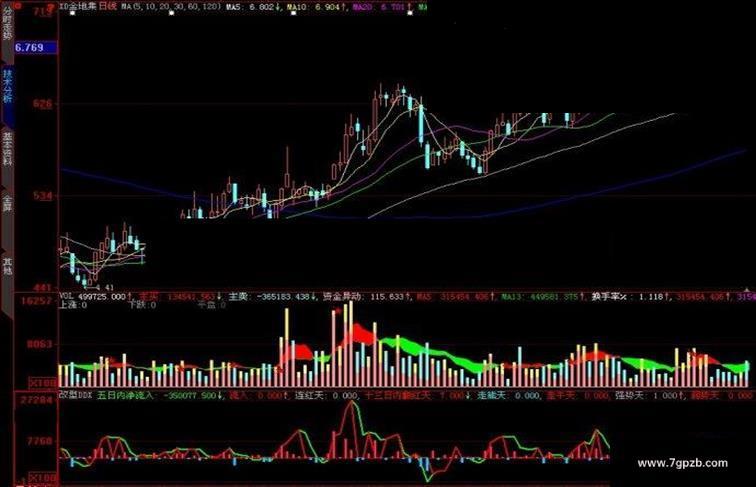The image size is (756, 487).
Task: Click the 五日内净流入 value label
Action: [159, 395]
